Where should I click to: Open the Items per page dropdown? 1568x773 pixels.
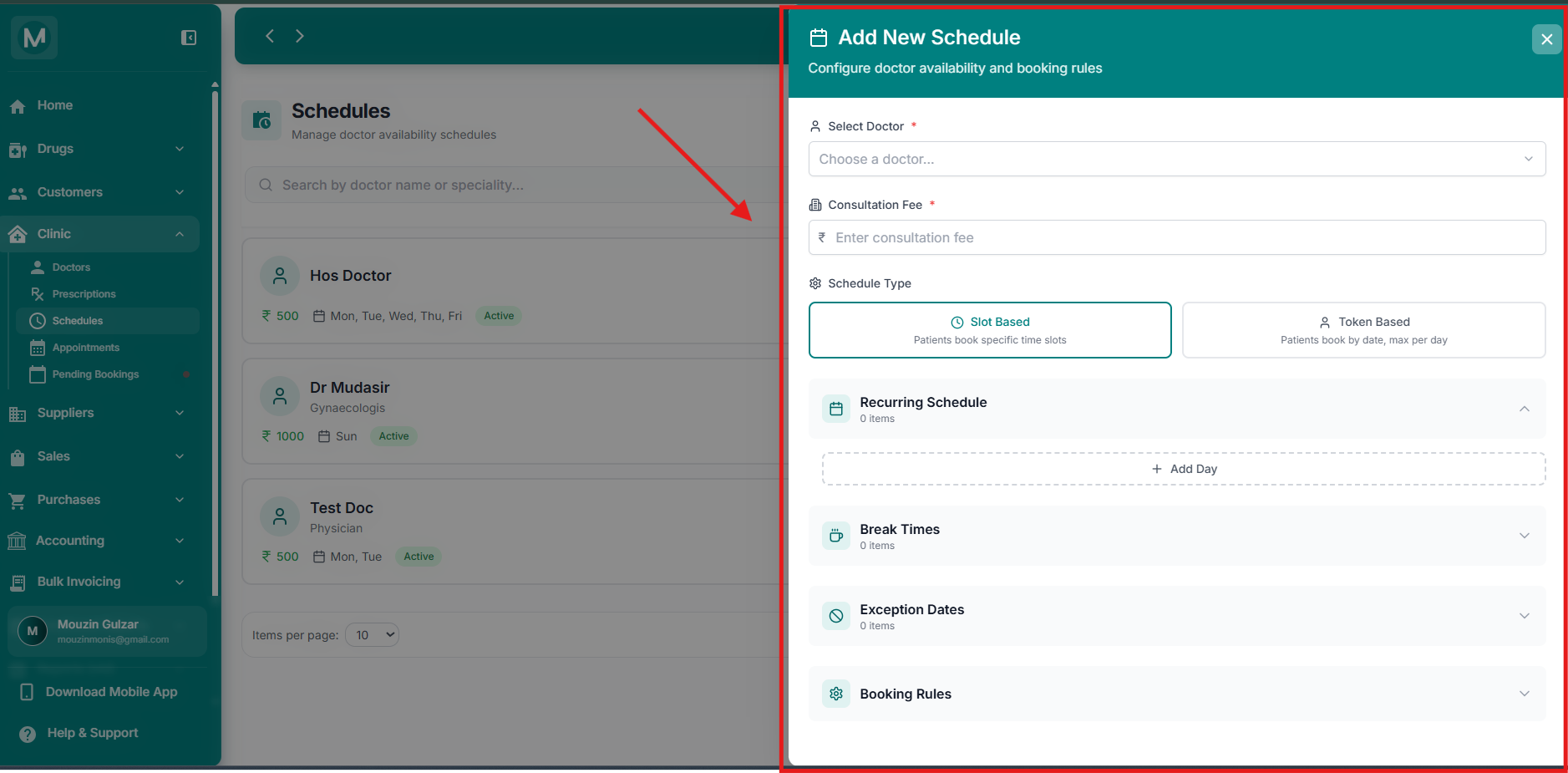point(373,635)
